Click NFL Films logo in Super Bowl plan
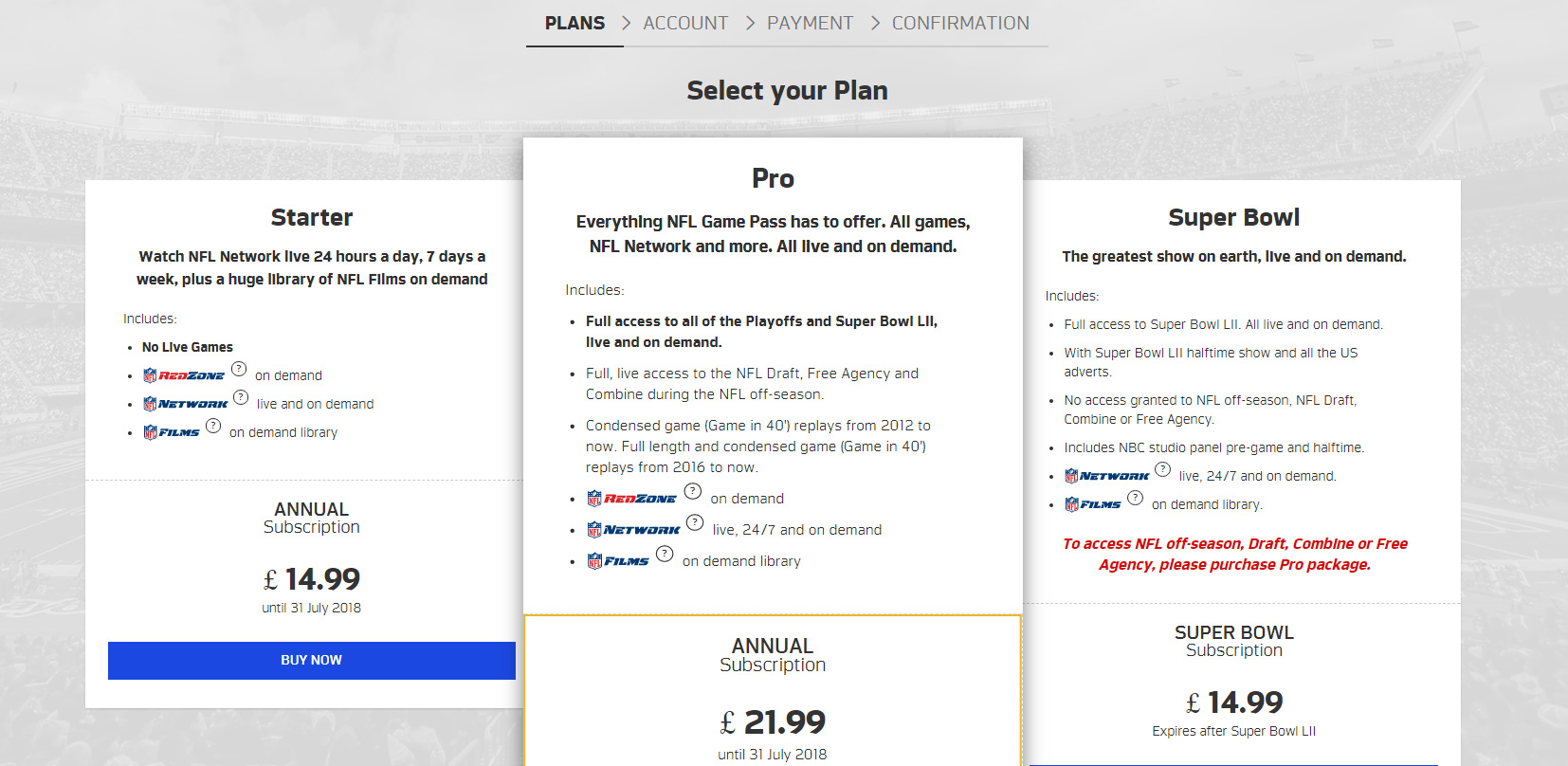The width and height of the screenshot is (1568, 766). tap(1093, 504)
